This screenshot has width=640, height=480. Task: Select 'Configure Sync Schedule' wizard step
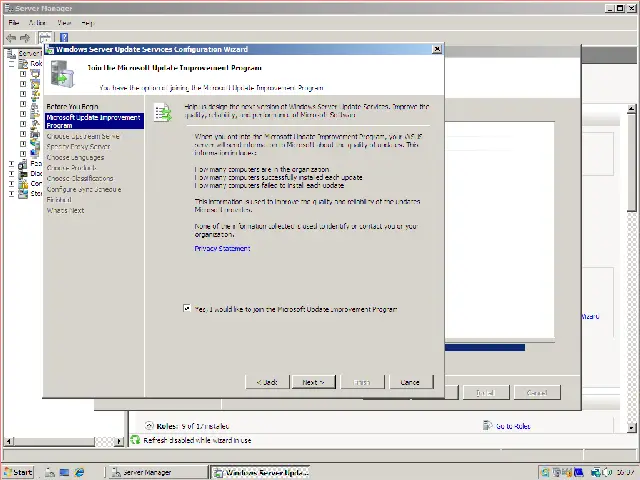[84, 189]
